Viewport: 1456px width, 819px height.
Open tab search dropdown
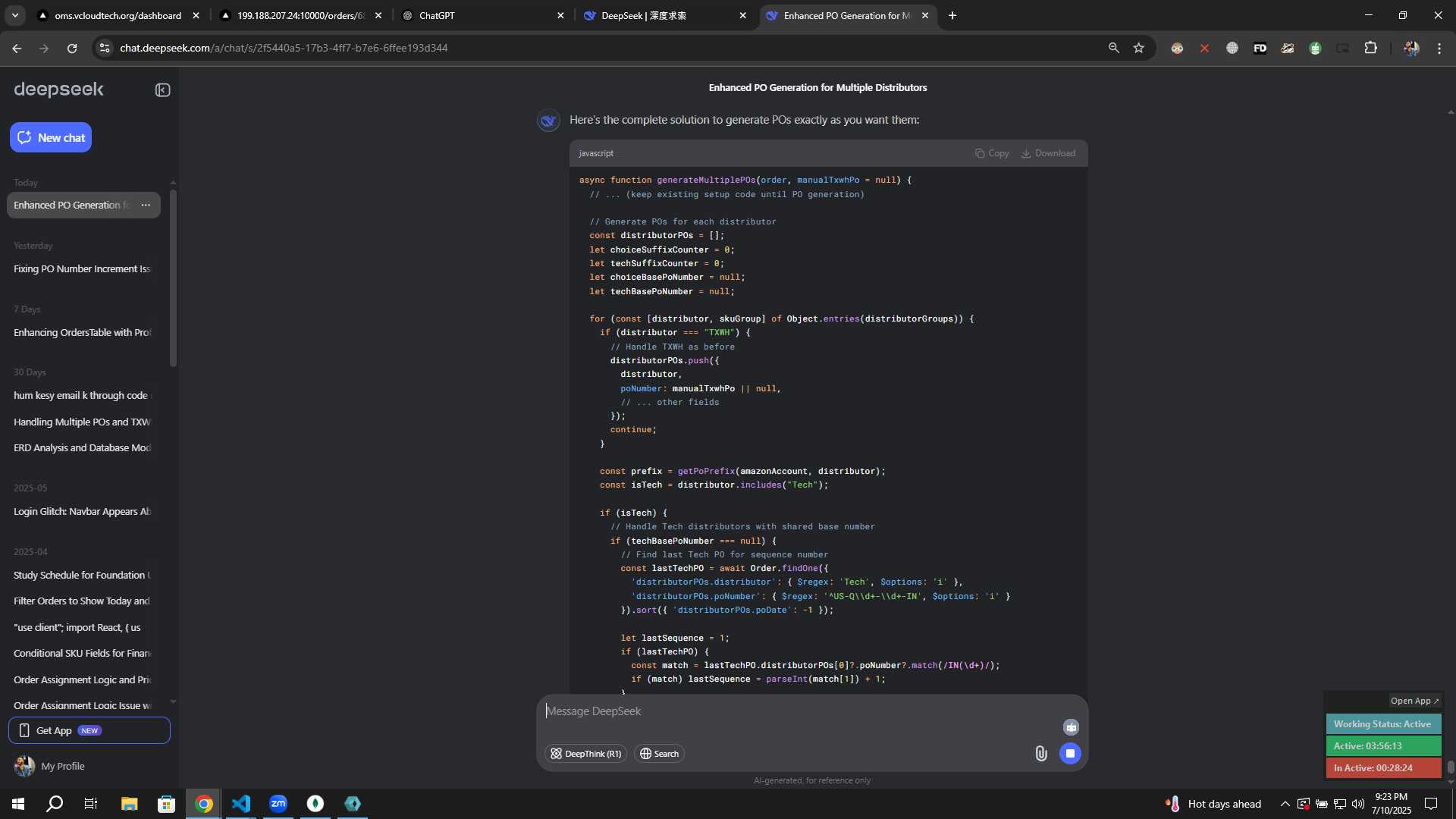pos(14,15)
